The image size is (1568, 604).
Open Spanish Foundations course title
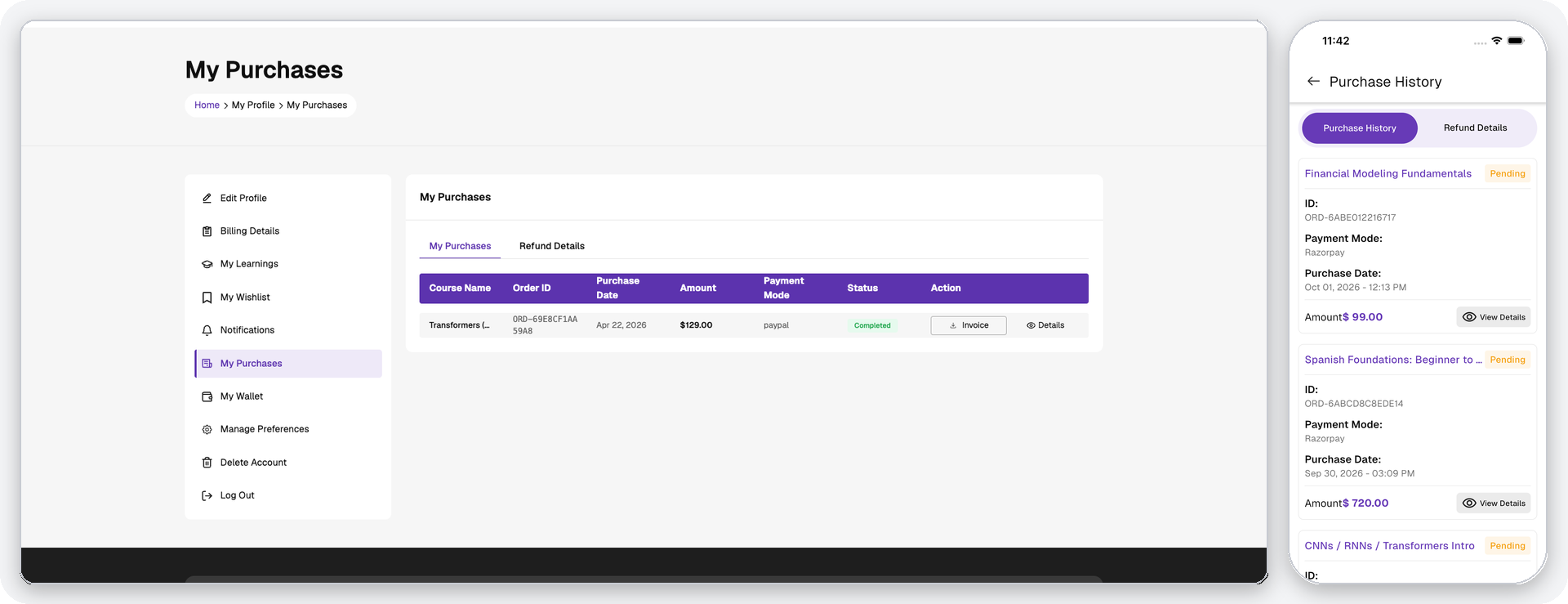tap(1392, 360)
